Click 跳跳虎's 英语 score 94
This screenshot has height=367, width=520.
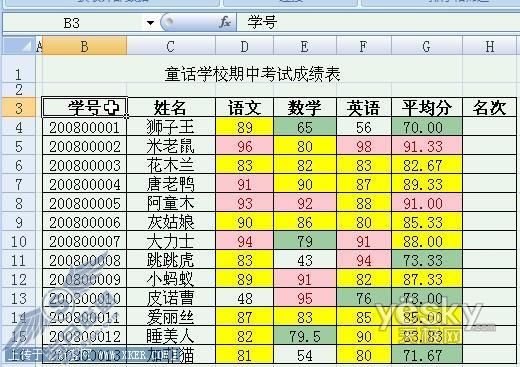coord(364,260)
